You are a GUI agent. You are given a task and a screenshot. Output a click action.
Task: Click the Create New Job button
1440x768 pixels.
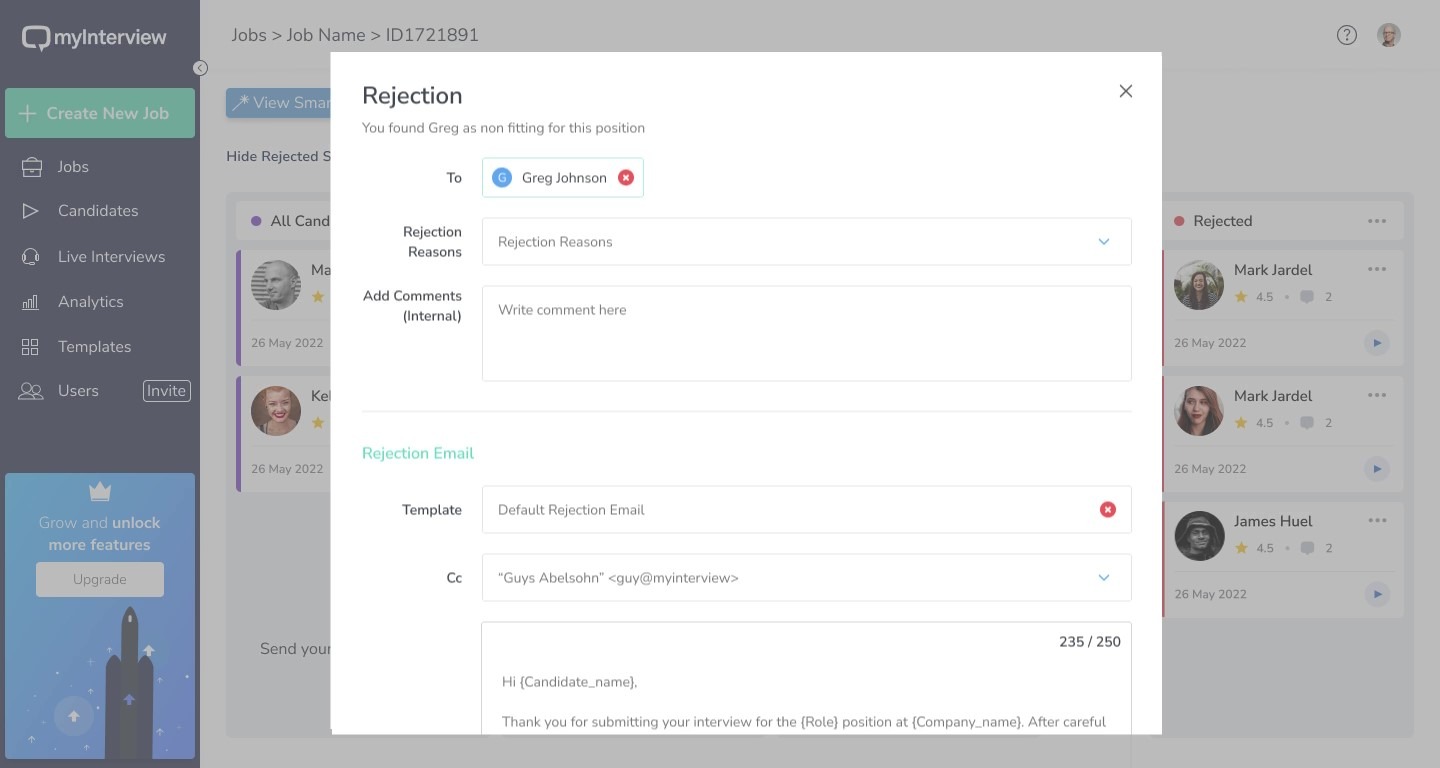(100, 113)
